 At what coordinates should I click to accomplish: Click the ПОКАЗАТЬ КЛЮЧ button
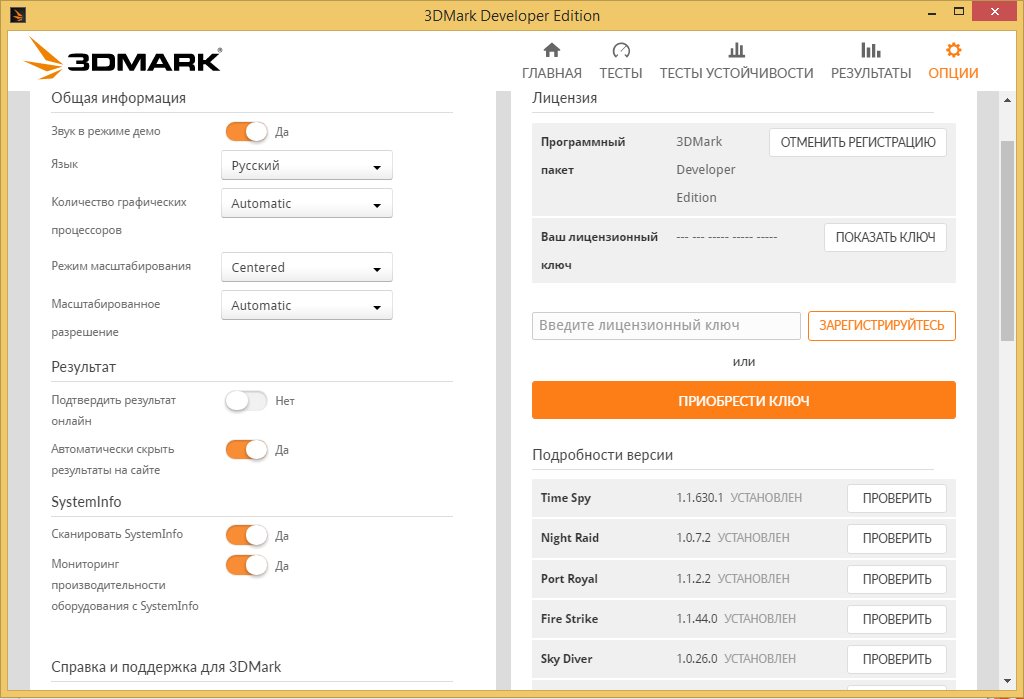pos(886,237)
